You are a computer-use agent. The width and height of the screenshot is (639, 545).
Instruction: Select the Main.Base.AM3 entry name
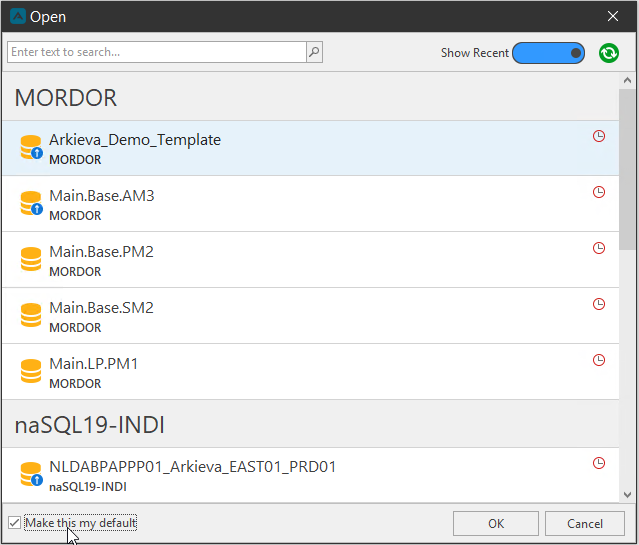[x=102, y=196]
